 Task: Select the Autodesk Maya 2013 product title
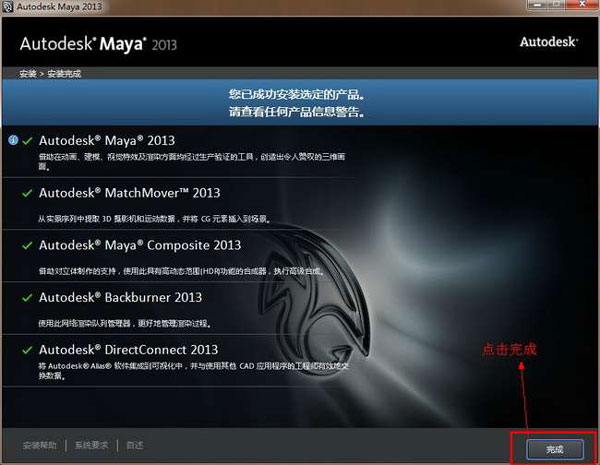107,140
